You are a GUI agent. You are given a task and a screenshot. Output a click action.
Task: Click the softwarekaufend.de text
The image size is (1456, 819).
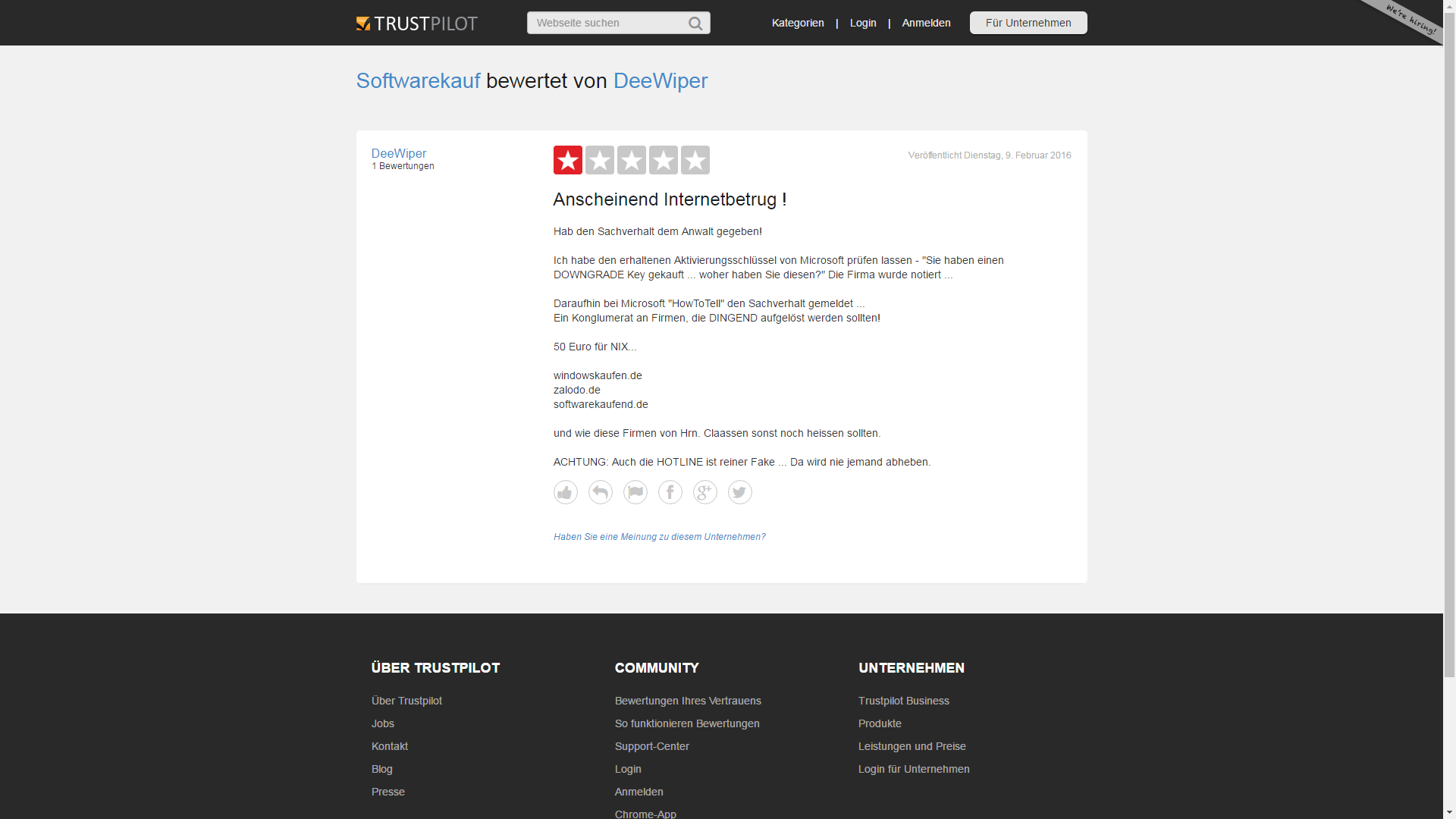pyautogui.click(x=601, y=404)
